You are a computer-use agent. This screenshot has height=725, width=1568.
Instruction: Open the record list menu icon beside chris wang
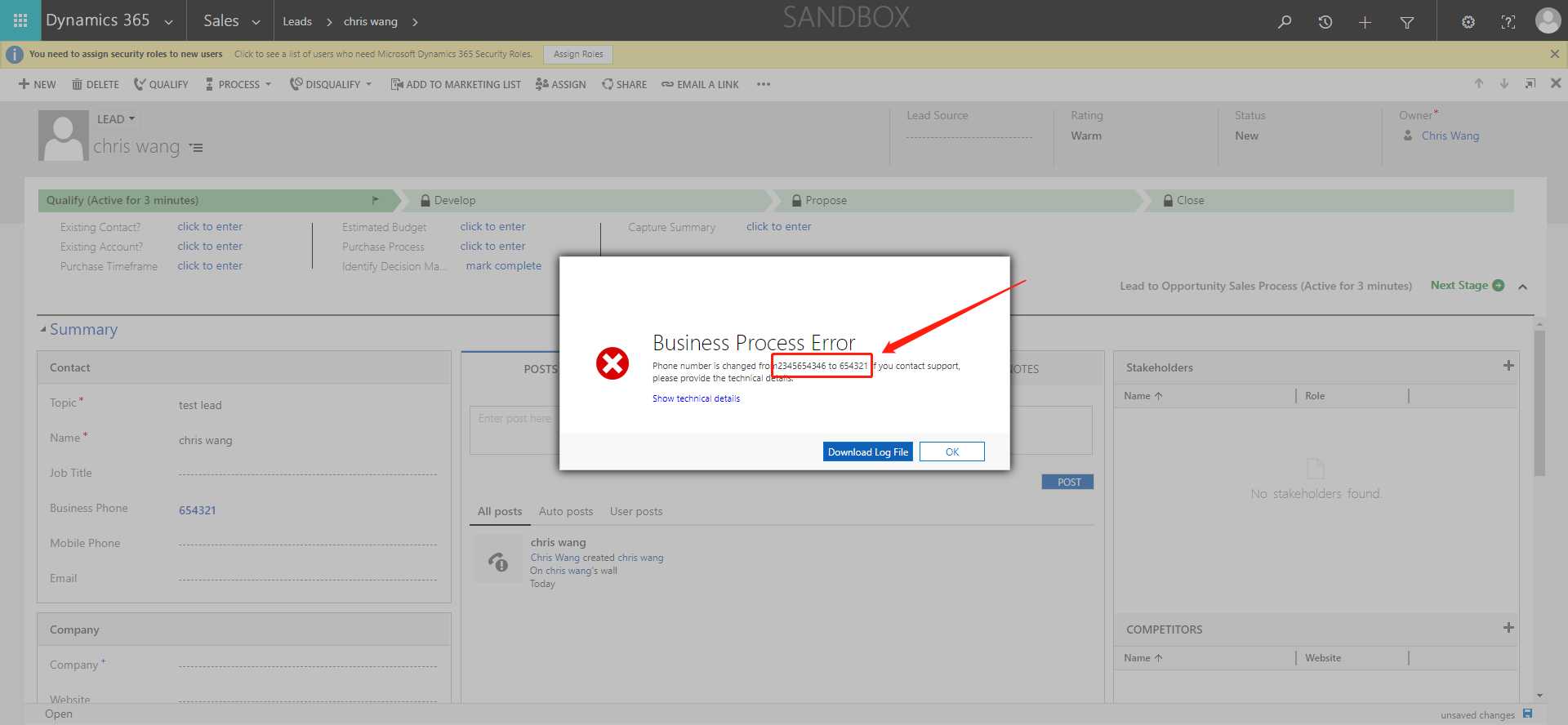coord(196,148)
